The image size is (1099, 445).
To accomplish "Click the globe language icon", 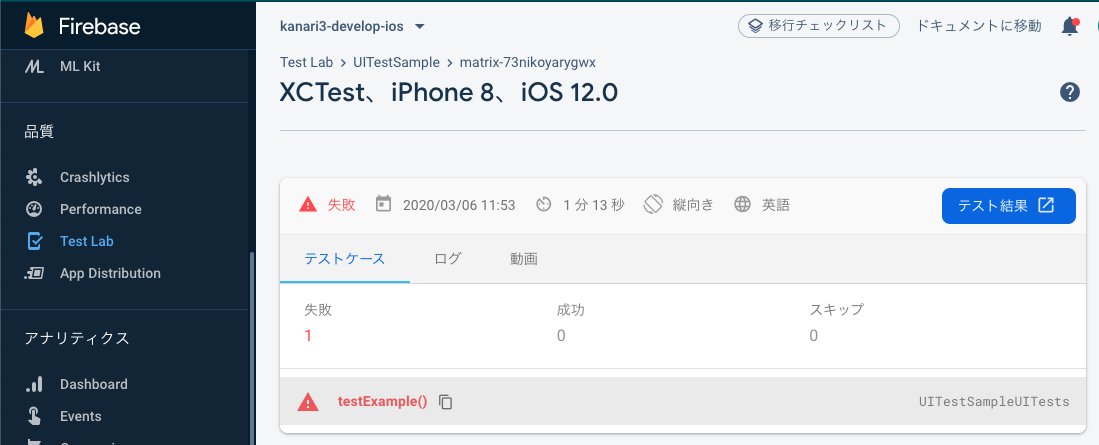I will click(743, 205).
